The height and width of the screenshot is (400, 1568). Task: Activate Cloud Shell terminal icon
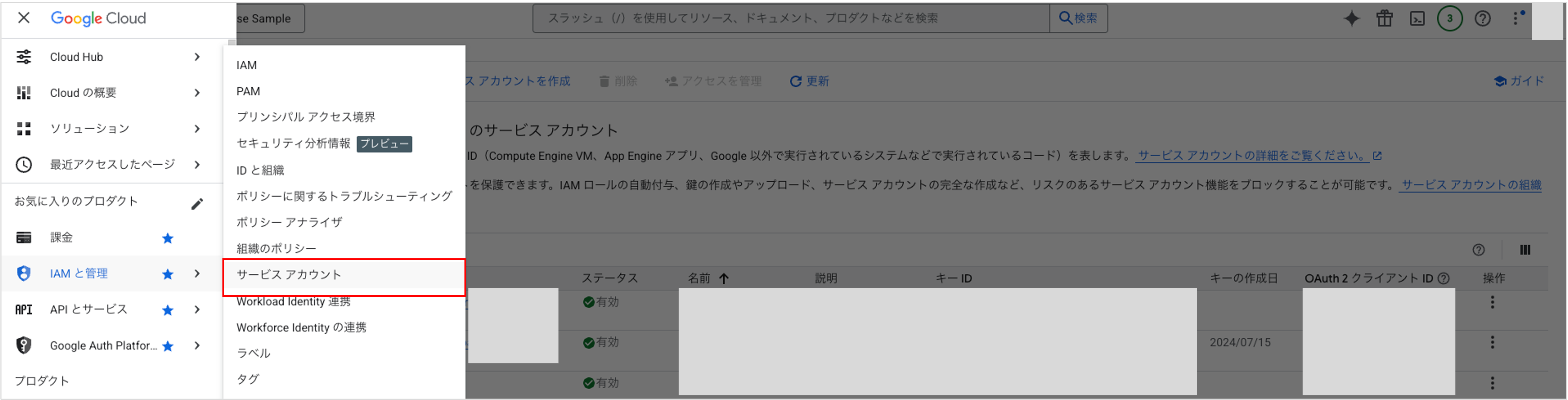[1417, 18]
